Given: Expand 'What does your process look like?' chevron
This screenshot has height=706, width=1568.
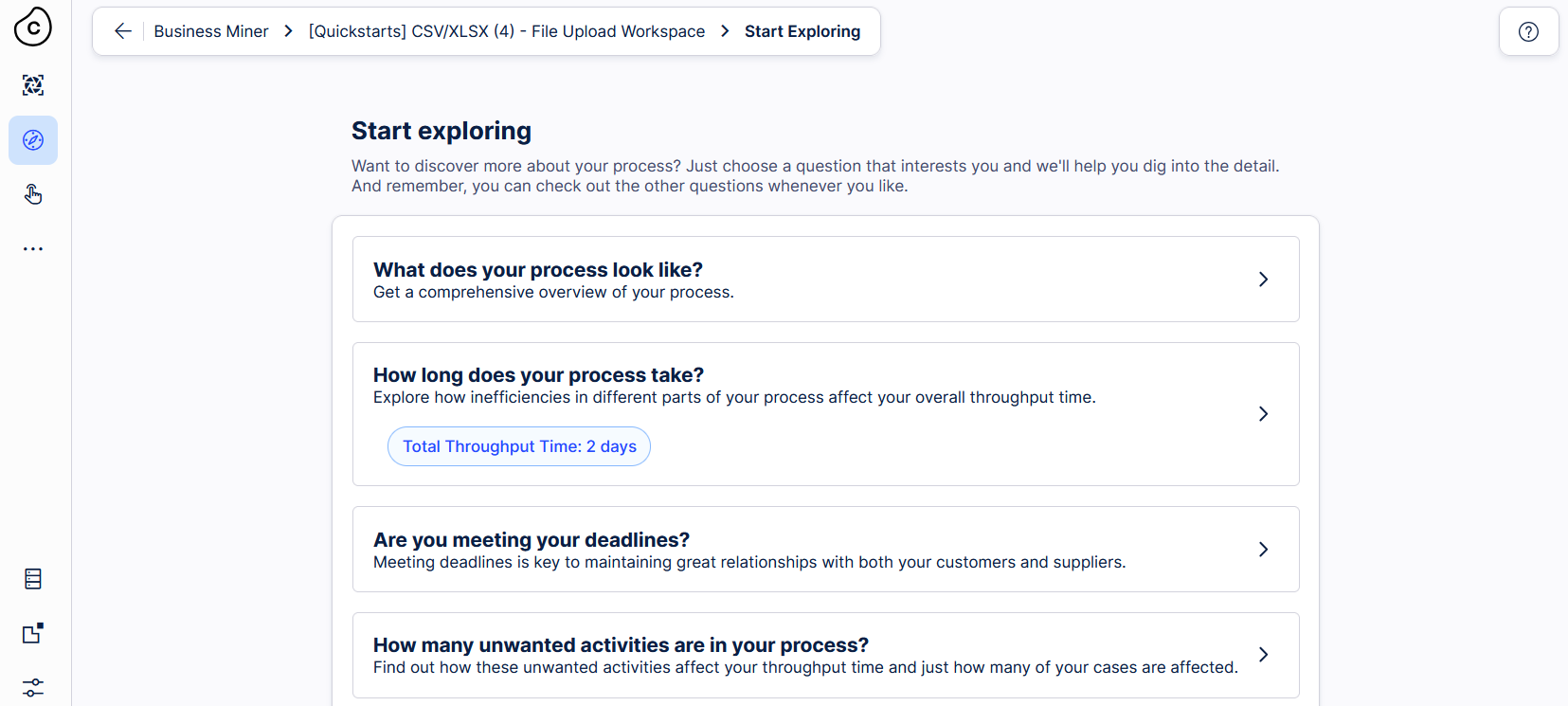Looking at the screenshot, I should click(x=1263, y=280).
